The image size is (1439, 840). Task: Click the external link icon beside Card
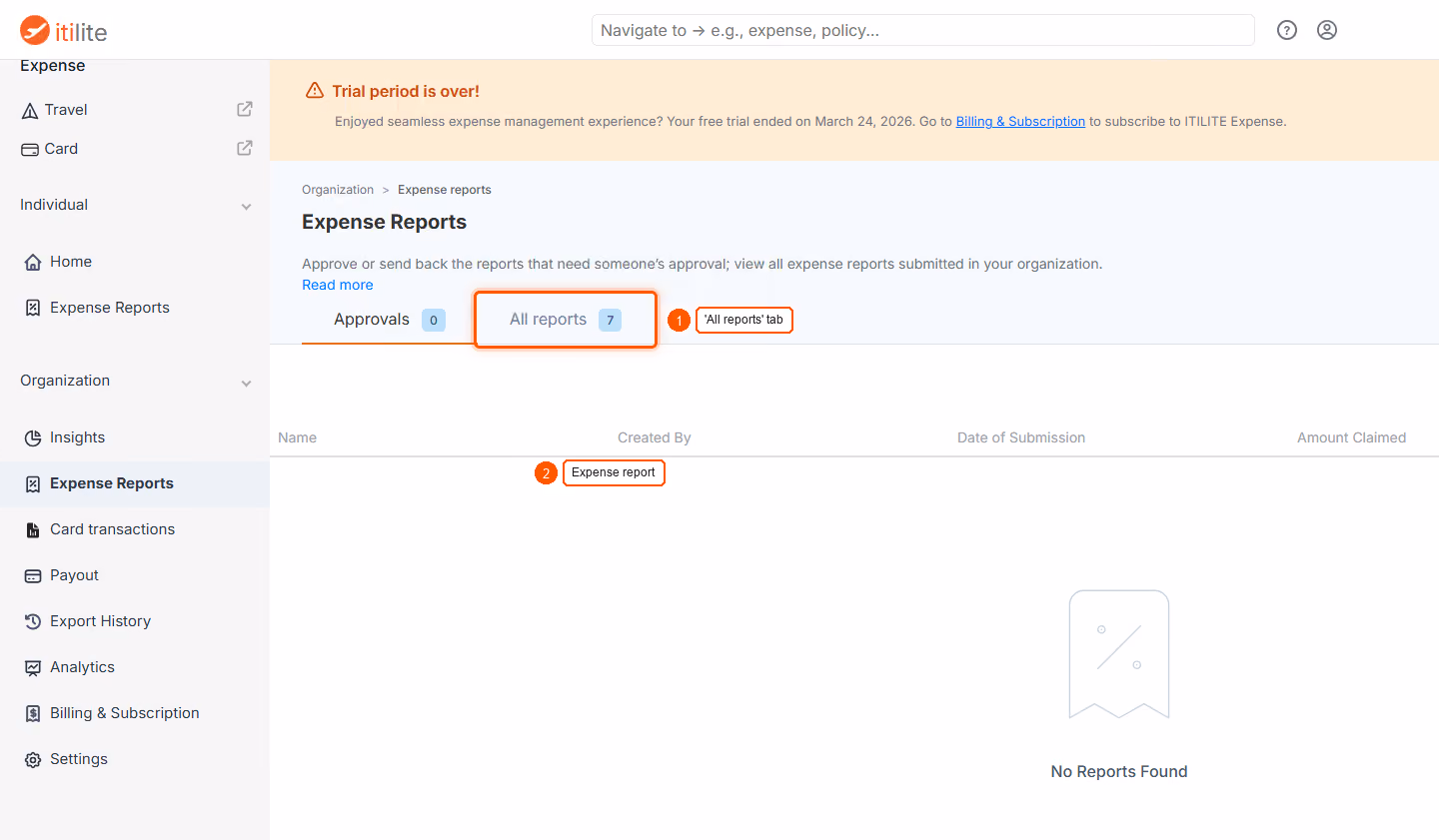pos(245,148)
